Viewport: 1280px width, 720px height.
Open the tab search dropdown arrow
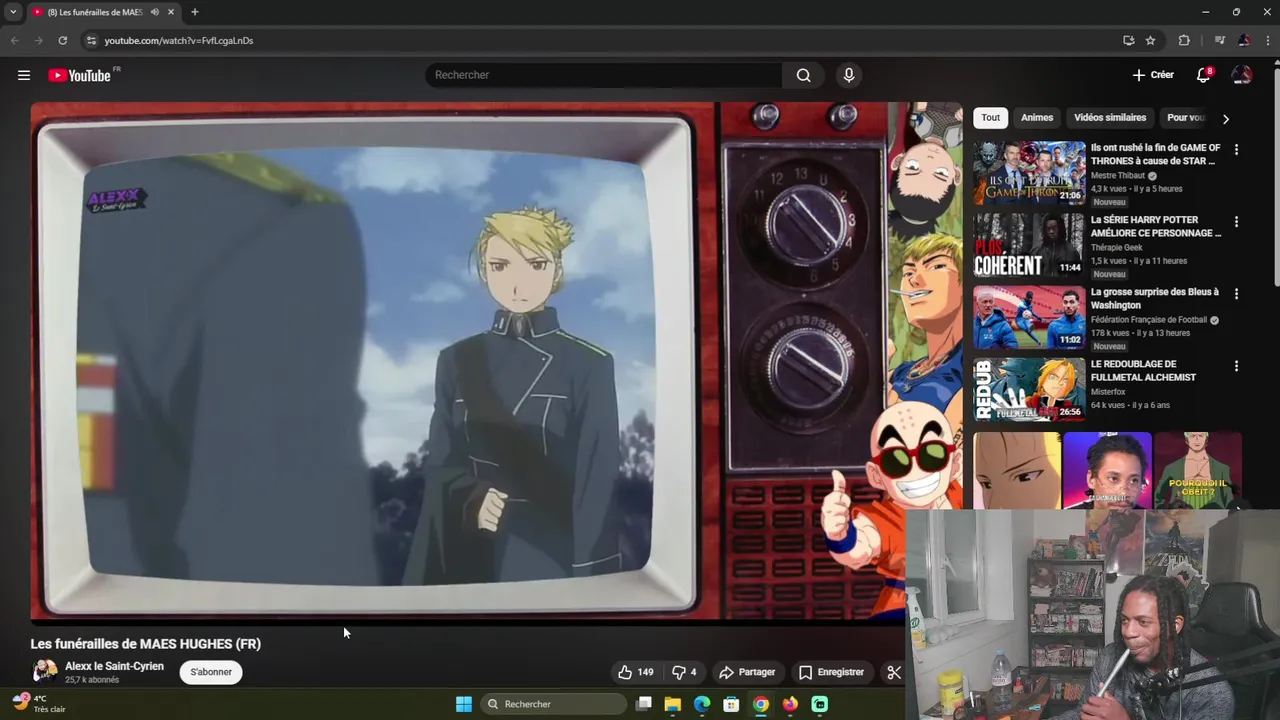pos(13,12)
